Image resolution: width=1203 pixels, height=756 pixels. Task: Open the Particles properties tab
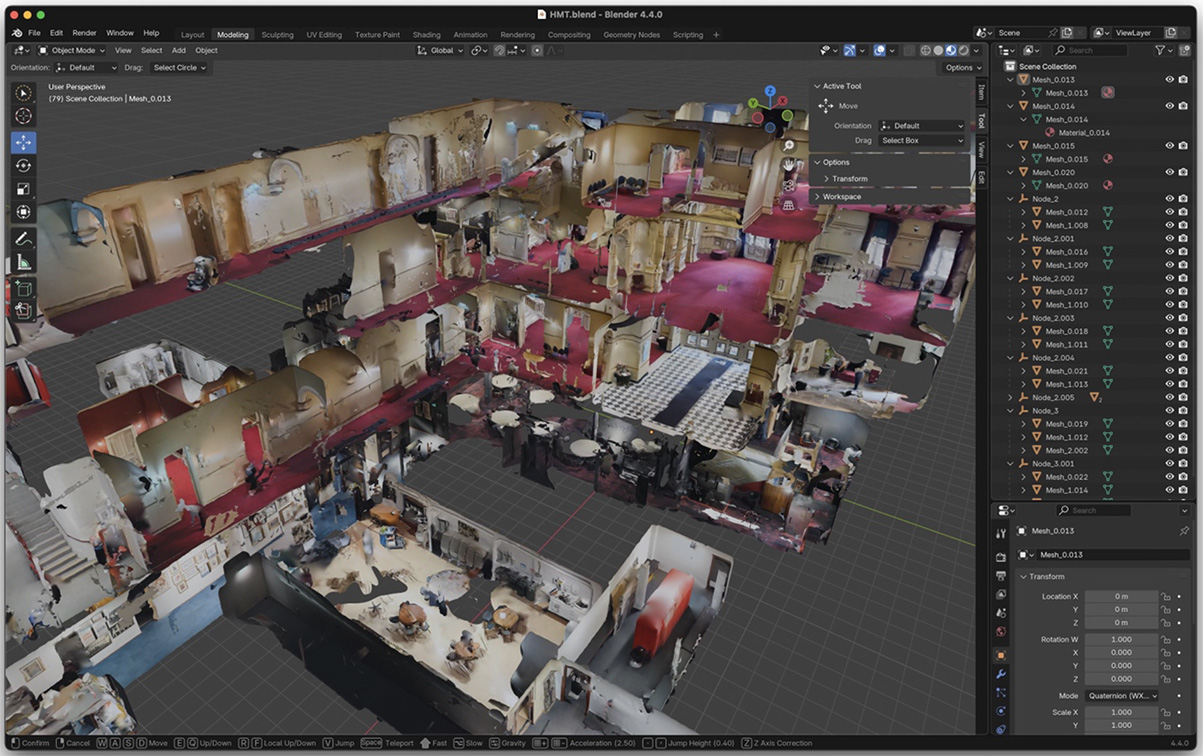pyautogui.click(x=1001, y=692)
